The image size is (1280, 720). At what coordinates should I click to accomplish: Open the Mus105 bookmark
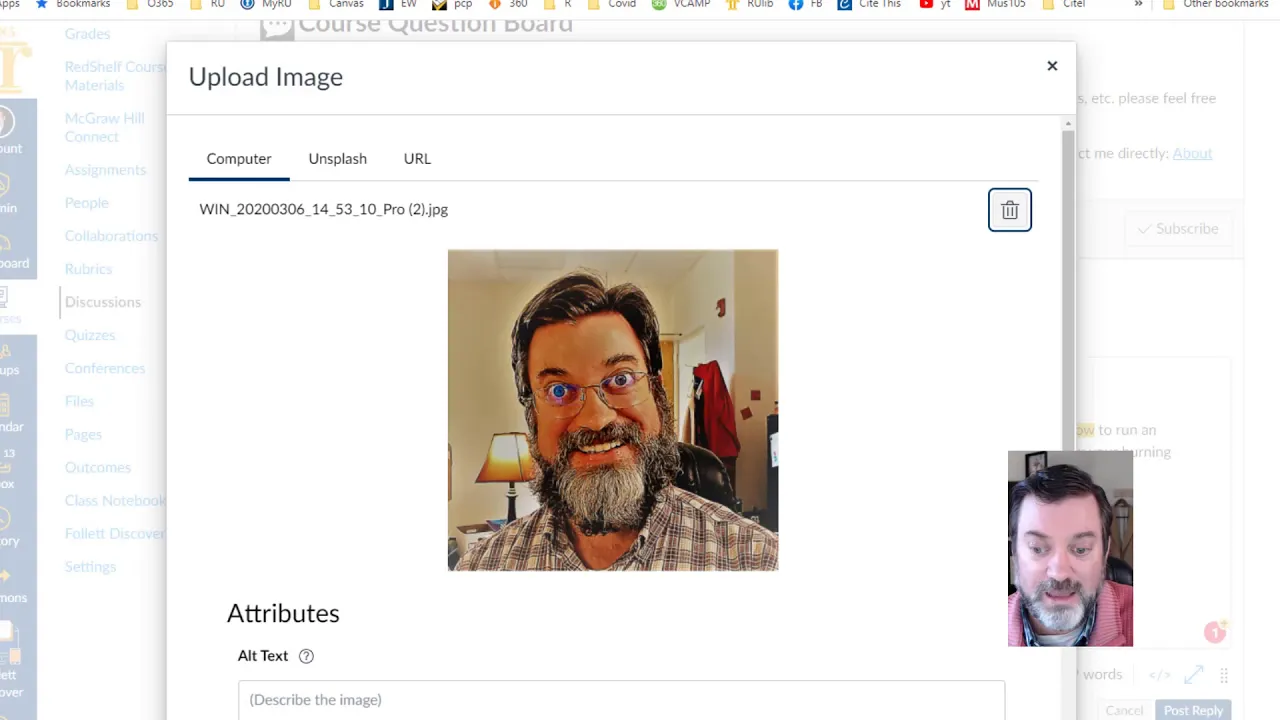pyautogui.click(x=997, y=4)
